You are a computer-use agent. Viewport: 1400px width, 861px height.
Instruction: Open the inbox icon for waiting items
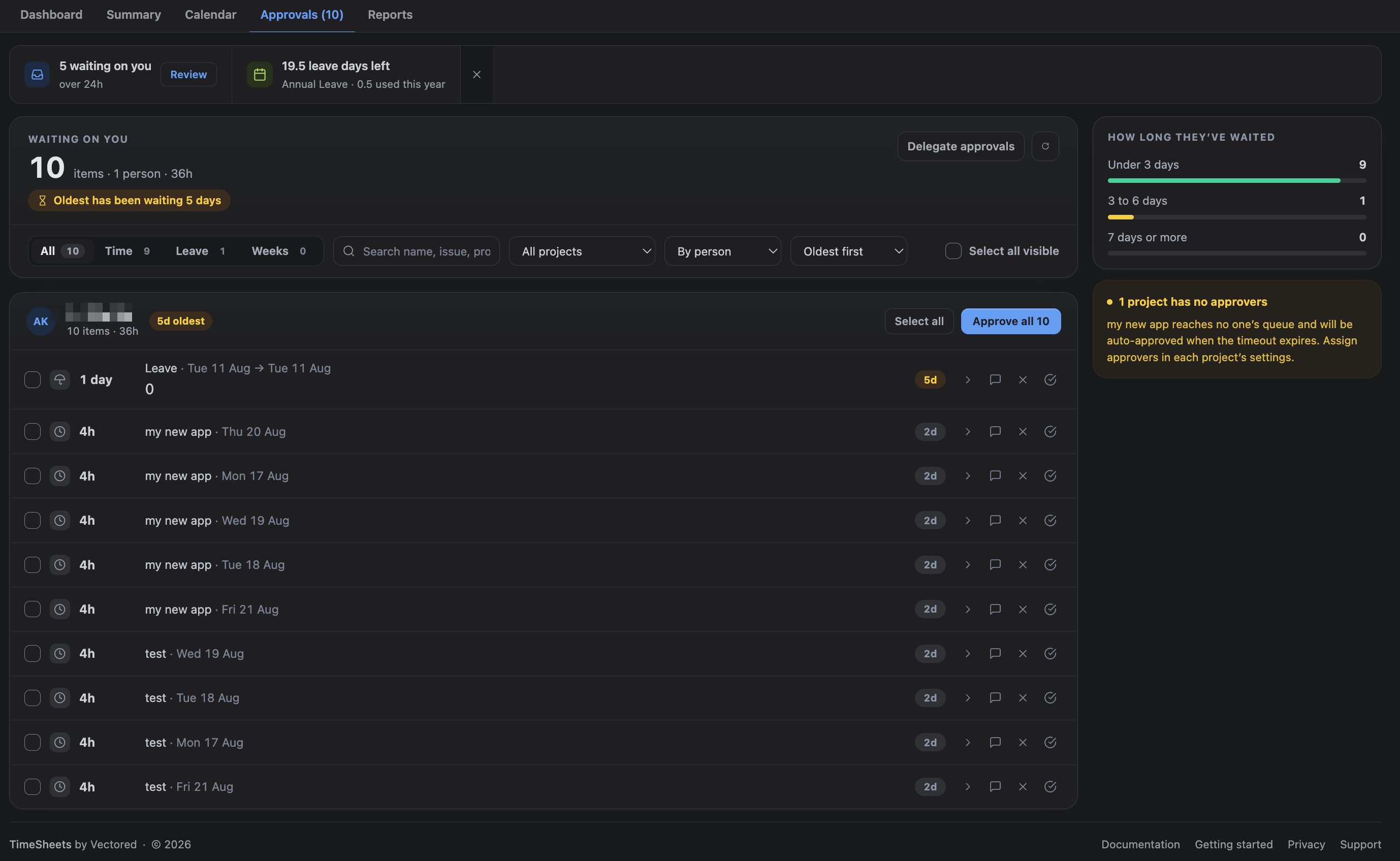coord(37,75)
